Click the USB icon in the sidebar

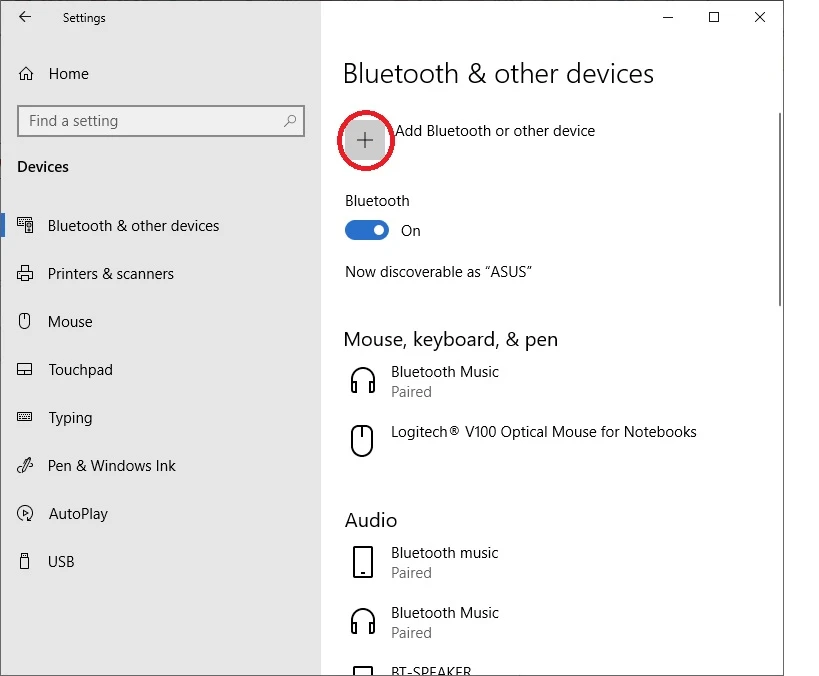(26, 562)
